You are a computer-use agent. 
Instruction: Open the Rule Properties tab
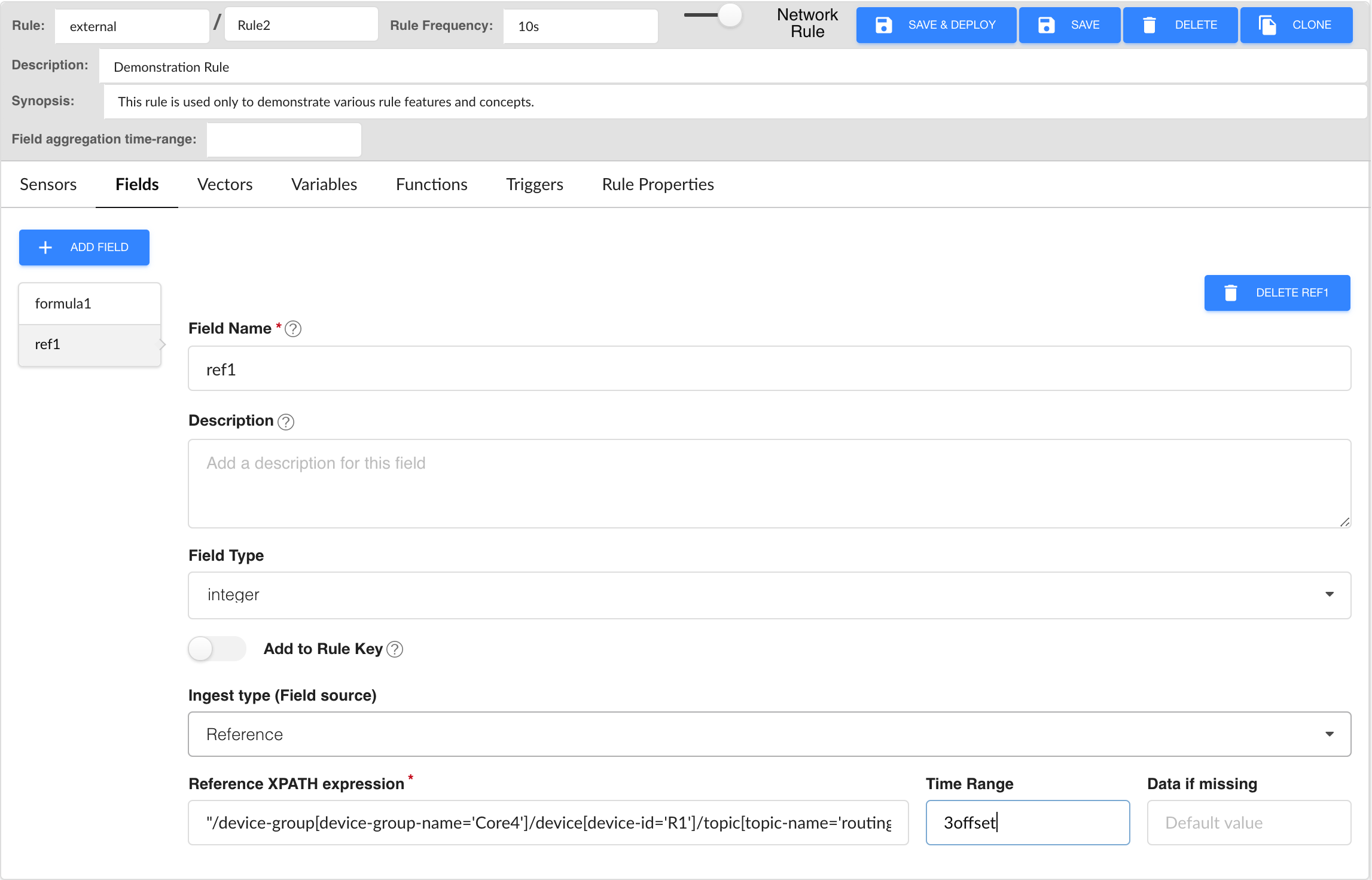click(657, 184)
